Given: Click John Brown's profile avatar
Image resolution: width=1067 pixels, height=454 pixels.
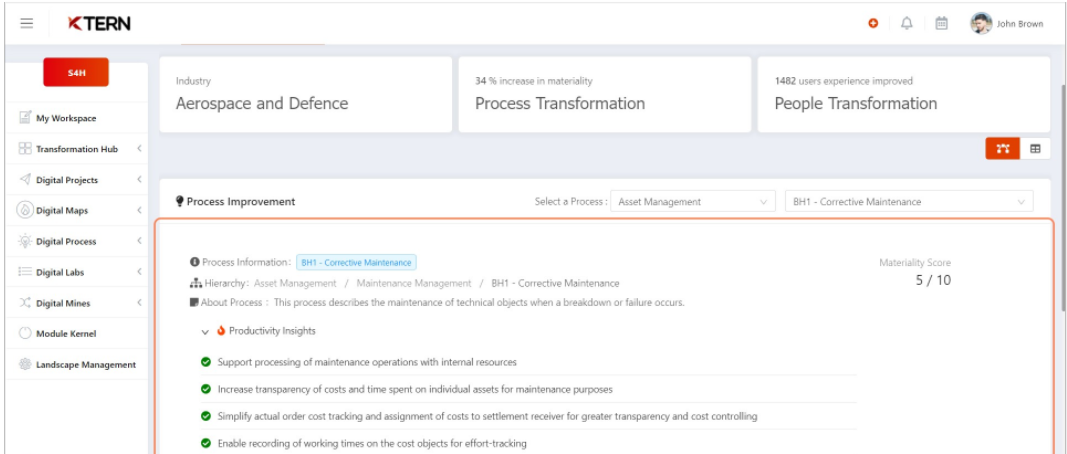Looking at the screenshot, I should (981, 23).
